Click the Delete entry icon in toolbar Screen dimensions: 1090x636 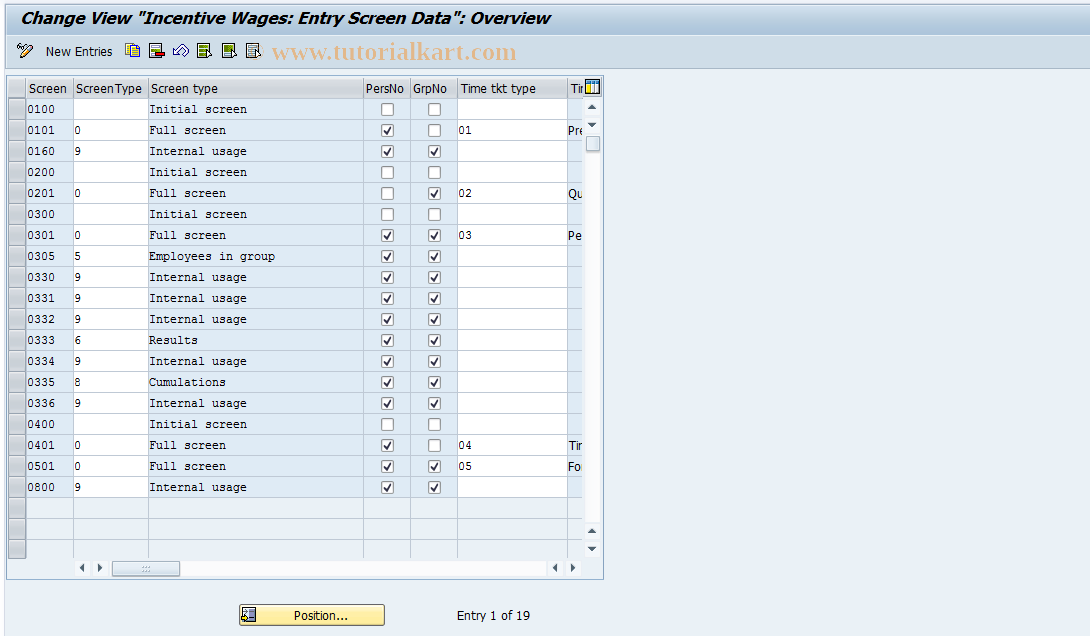(x=156, y=51)
